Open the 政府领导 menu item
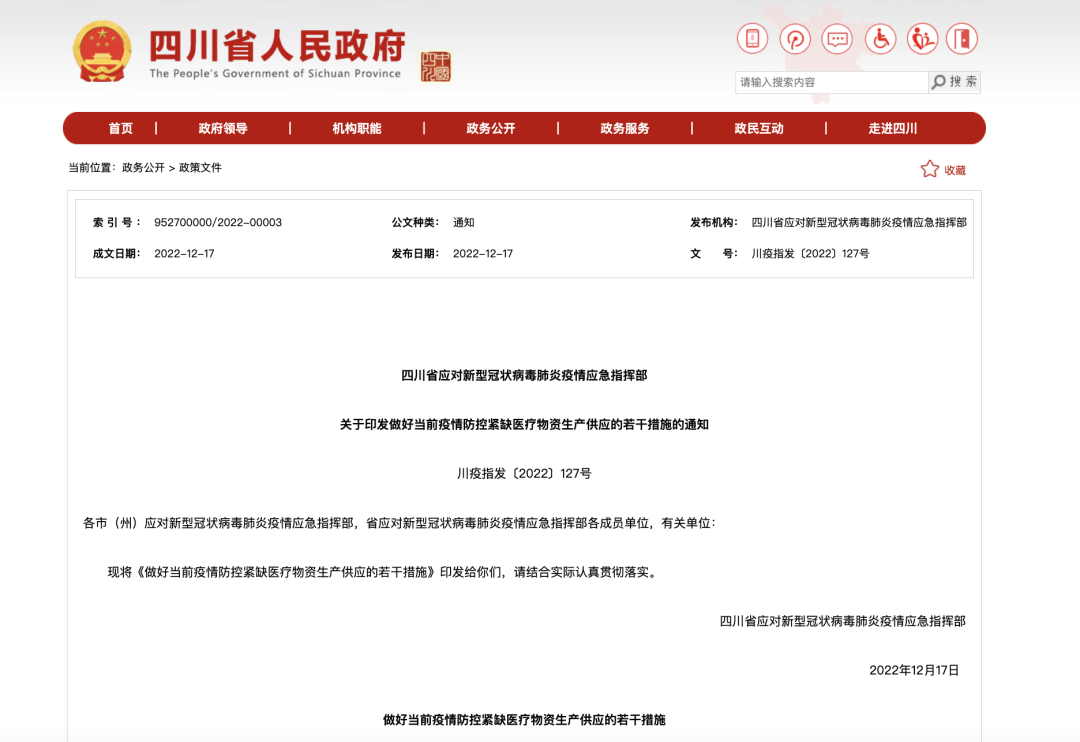The image size is (1080, 742). 222,128
